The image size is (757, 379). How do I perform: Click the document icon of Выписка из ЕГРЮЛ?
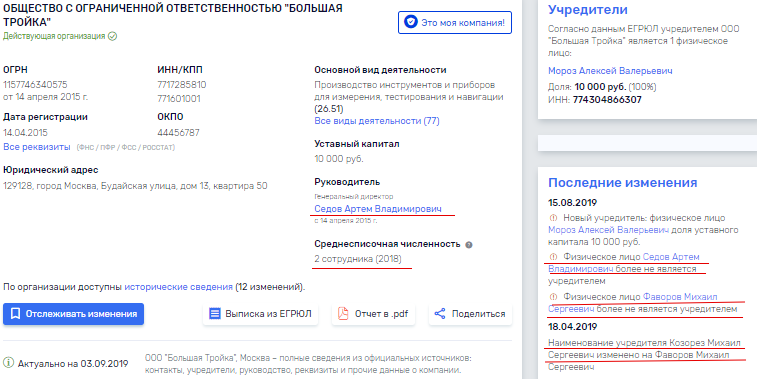(x=214, y=314)
